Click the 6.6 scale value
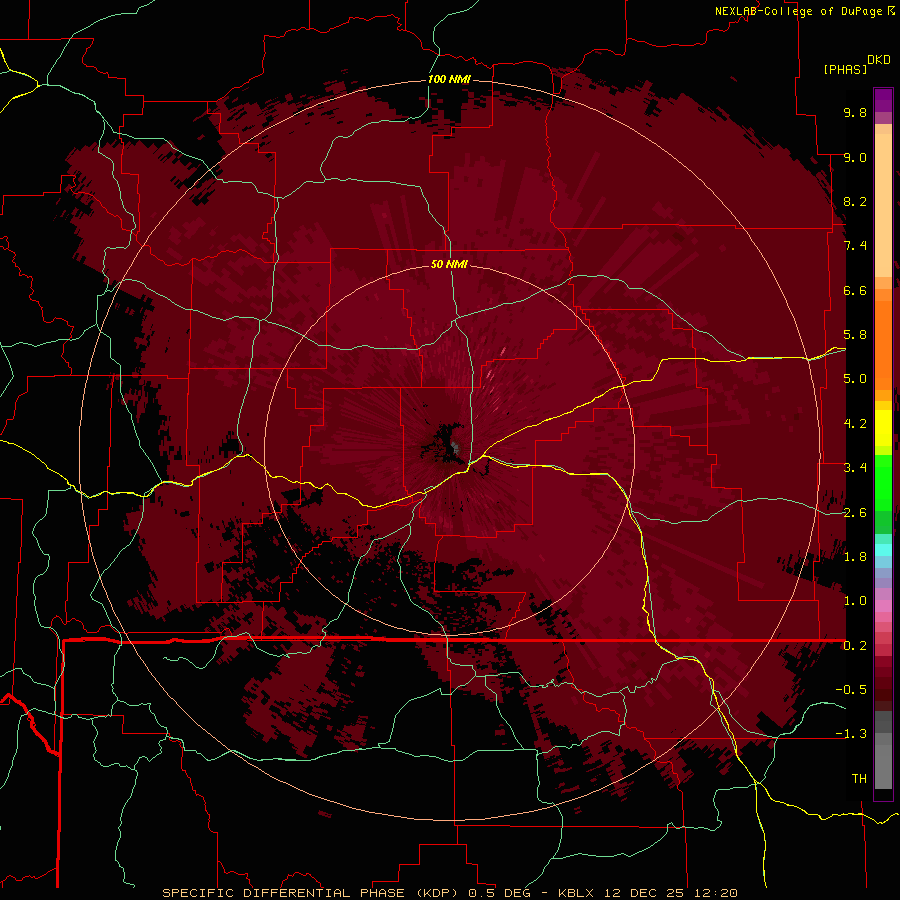900x900 pixels. (x=855, y=290)
